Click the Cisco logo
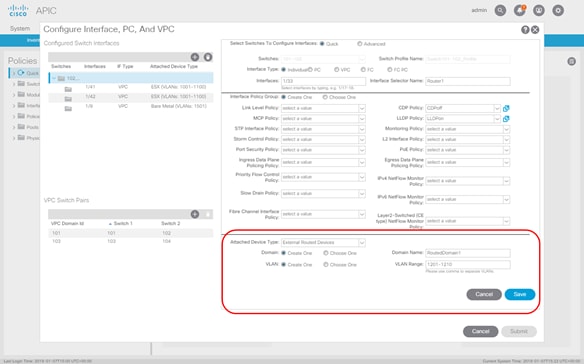584x364 pixels. coord(18,10)
